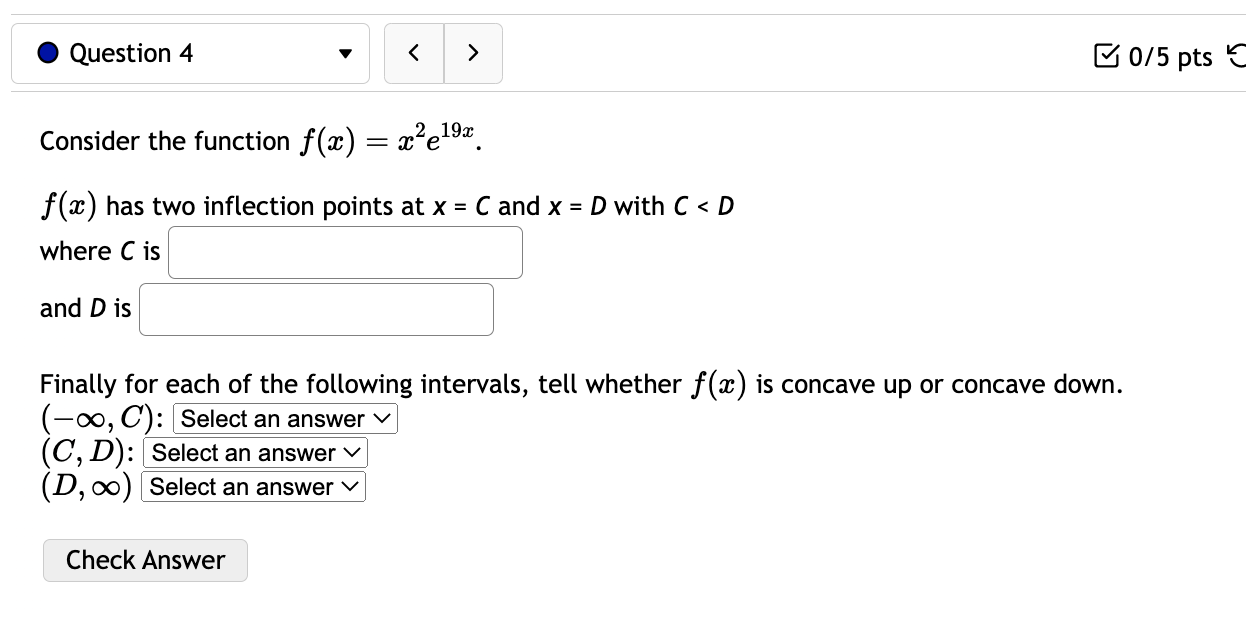Select the question navigation back chevron
Viewport: 1246px width, 626px height.
(414, 53)
